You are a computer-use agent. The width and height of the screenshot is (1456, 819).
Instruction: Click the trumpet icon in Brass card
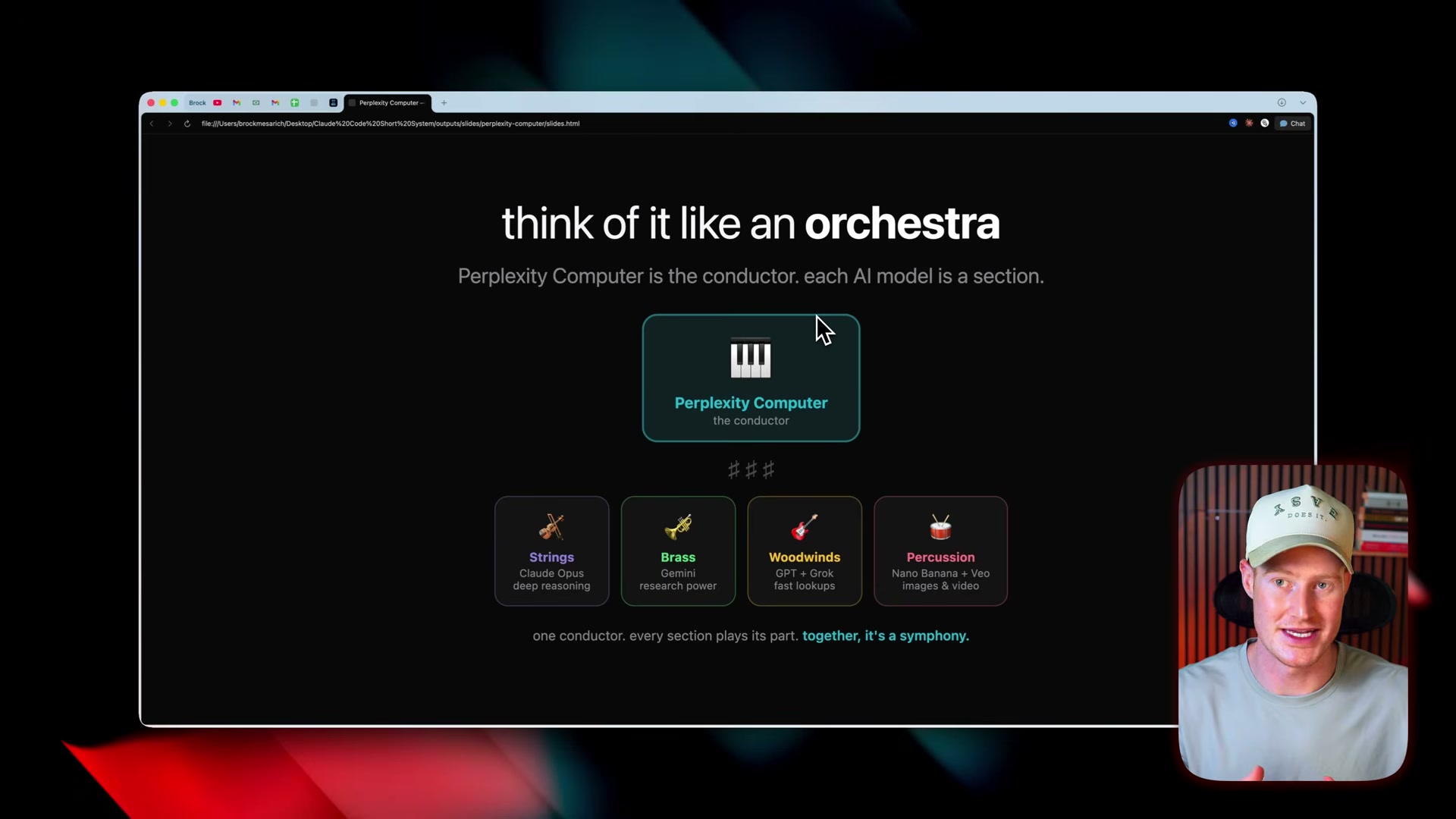[x=678, y=527]
